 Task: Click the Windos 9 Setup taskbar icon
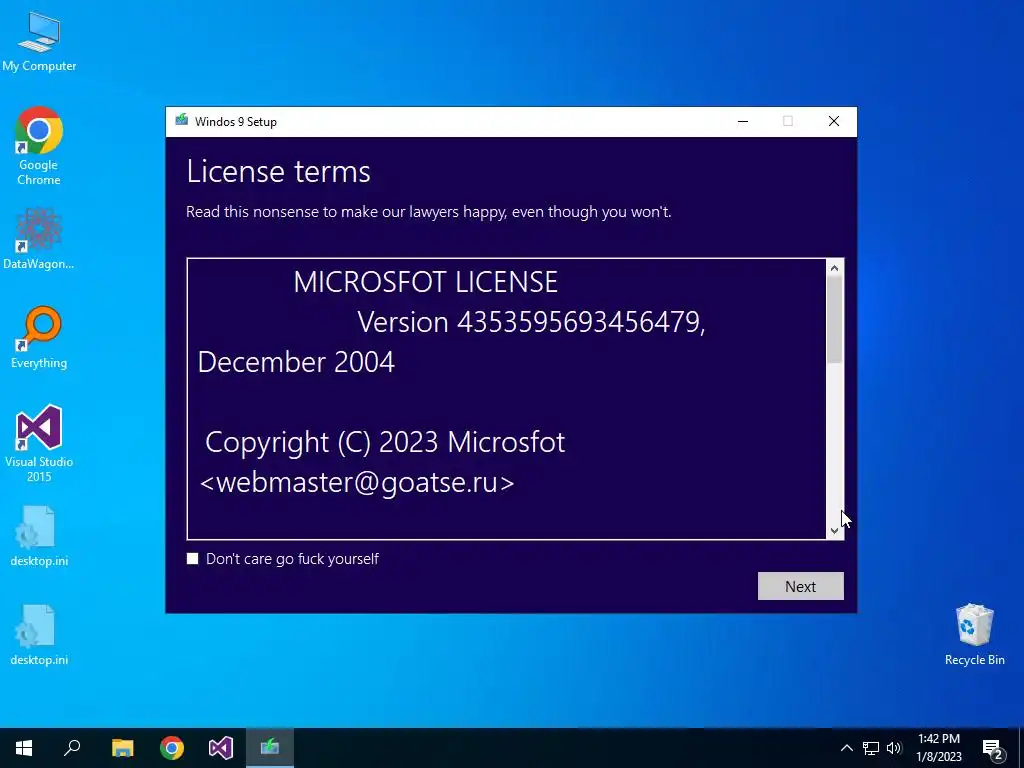click(270, 748)
